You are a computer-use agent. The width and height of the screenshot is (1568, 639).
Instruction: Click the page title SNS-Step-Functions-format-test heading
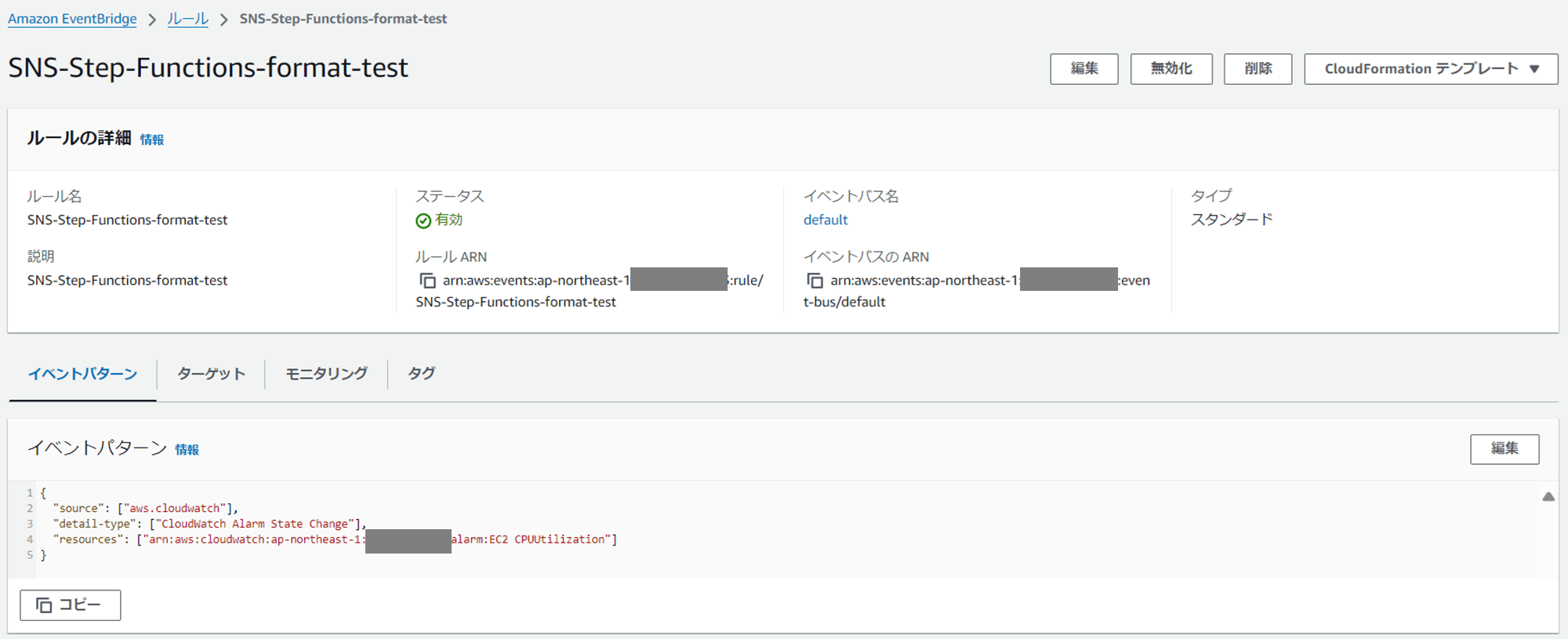coord(209,68)
